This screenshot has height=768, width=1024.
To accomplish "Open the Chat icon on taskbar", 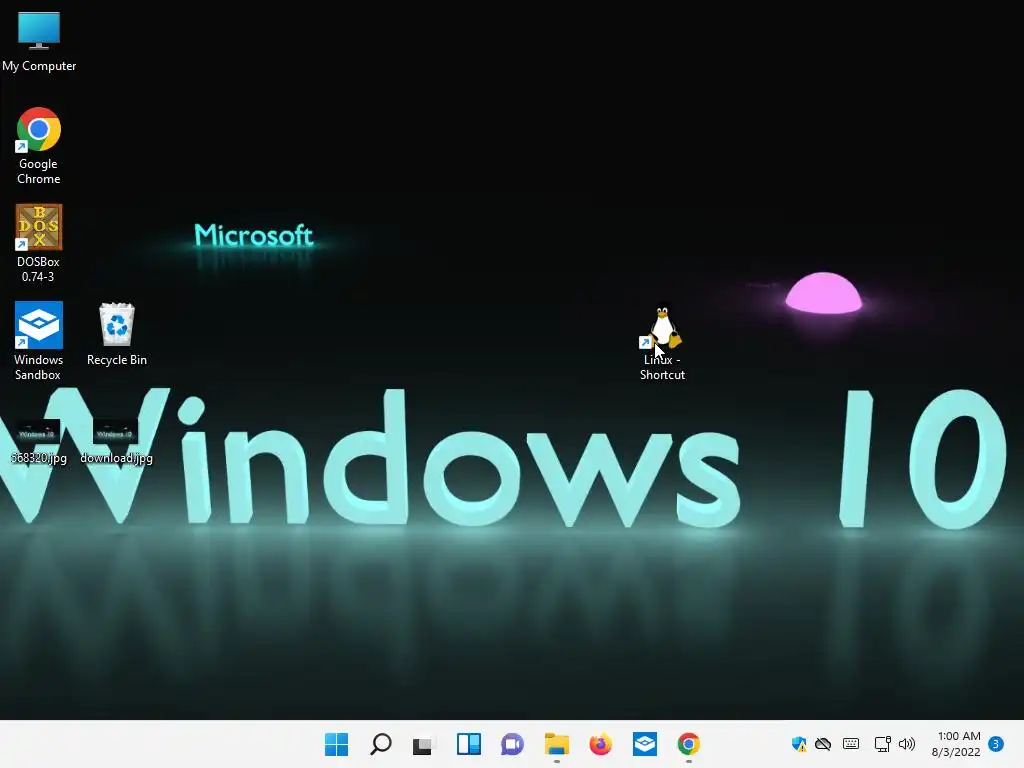I will point(513,744).
